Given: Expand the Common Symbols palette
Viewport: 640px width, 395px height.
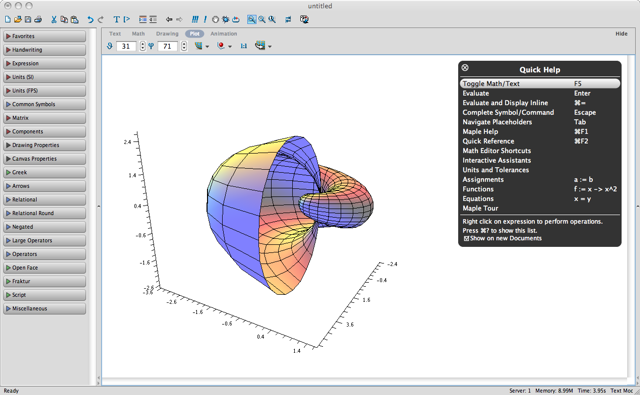Looking at the screenshot, I should pos(44,104).
